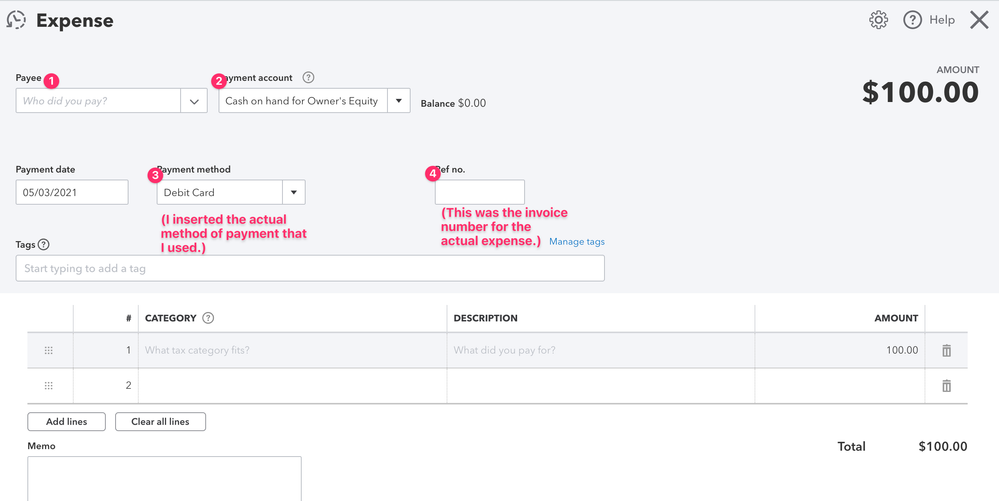Click the Help question mark icon
This screenshot has width=999, height=501.
(x=912, y=20)
